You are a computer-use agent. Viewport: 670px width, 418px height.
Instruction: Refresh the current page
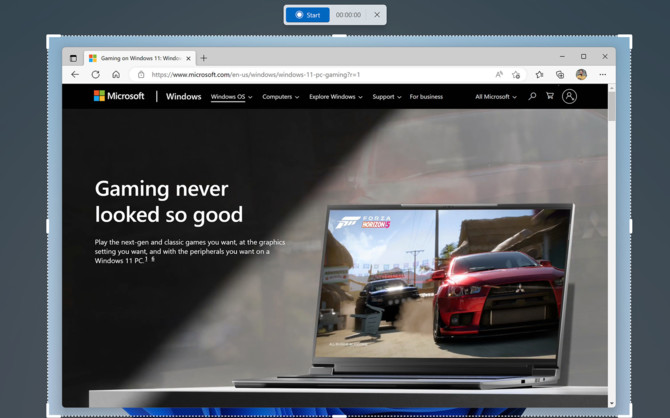(x=96, y=74)
